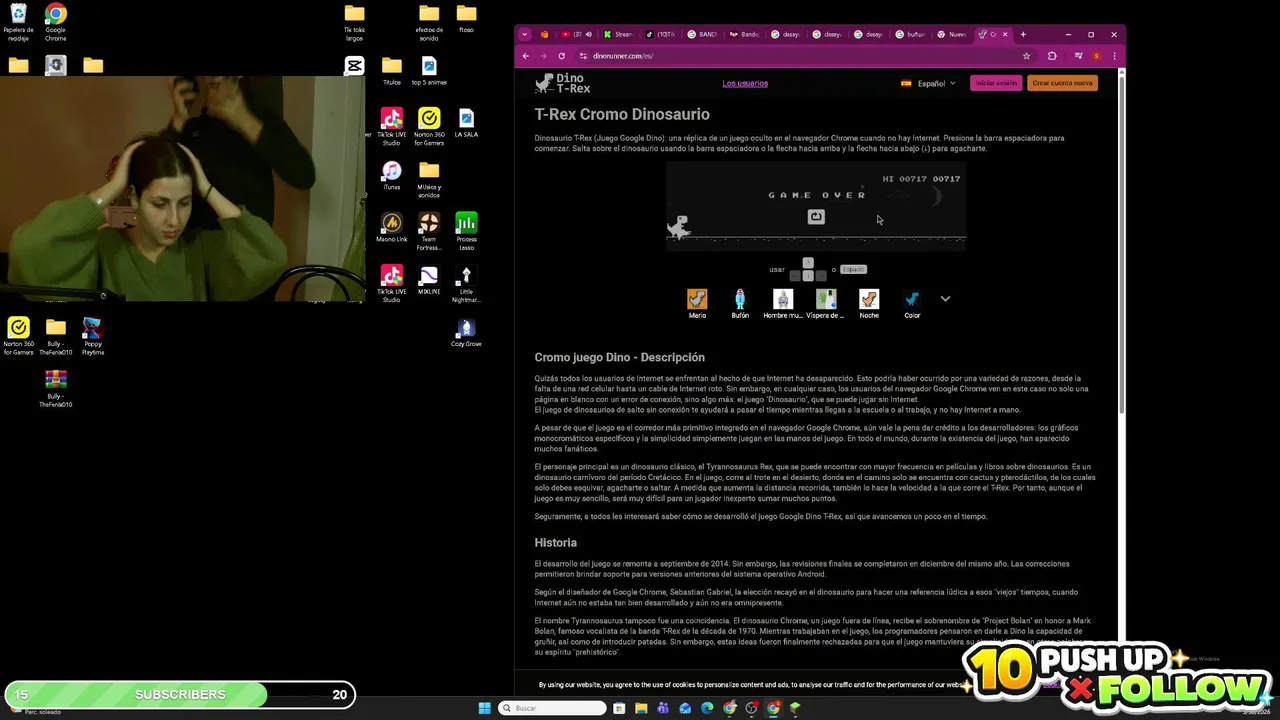This screenshot has width=1280, height=720.
Task: Click the Espacio key hint
Action: 853,269
